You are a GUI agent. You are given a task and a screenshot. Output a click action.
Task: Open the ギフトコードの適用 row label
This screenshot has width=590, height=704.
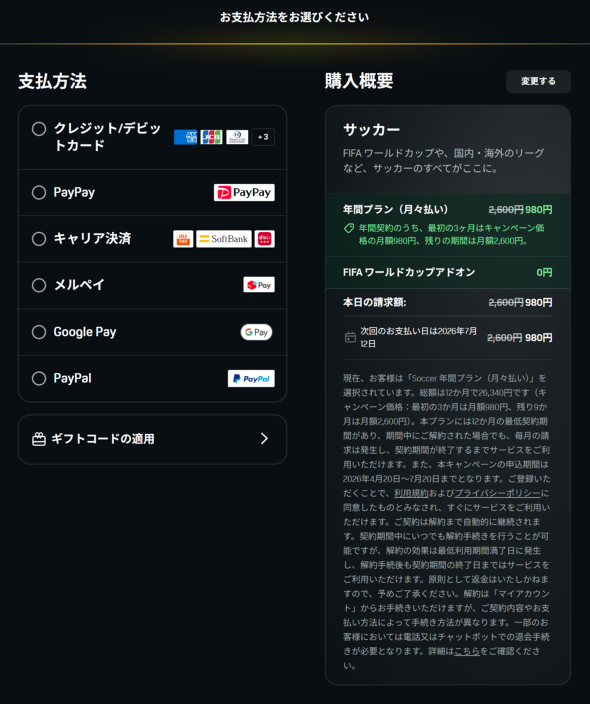103,439
